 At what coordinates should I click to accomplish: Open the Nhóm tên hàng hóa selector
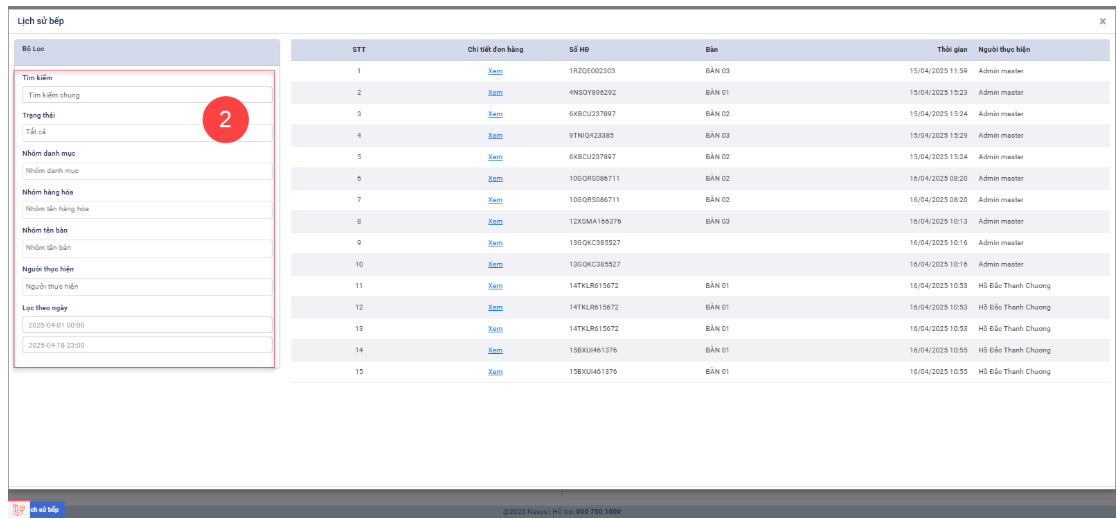(x=147, y=209)
